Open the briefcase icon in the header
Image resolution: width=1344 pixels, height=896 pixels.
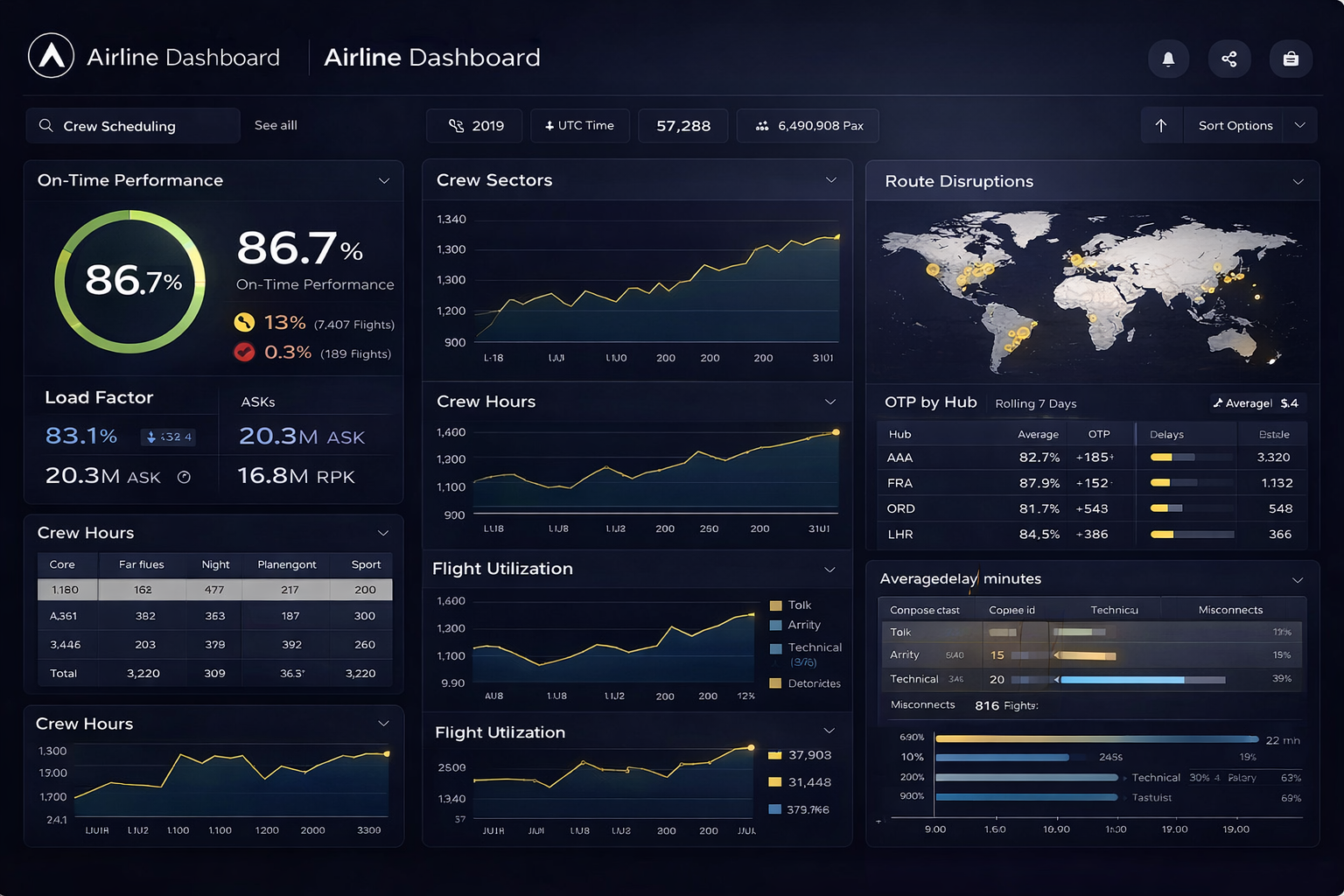click(x=1291, y=59)
